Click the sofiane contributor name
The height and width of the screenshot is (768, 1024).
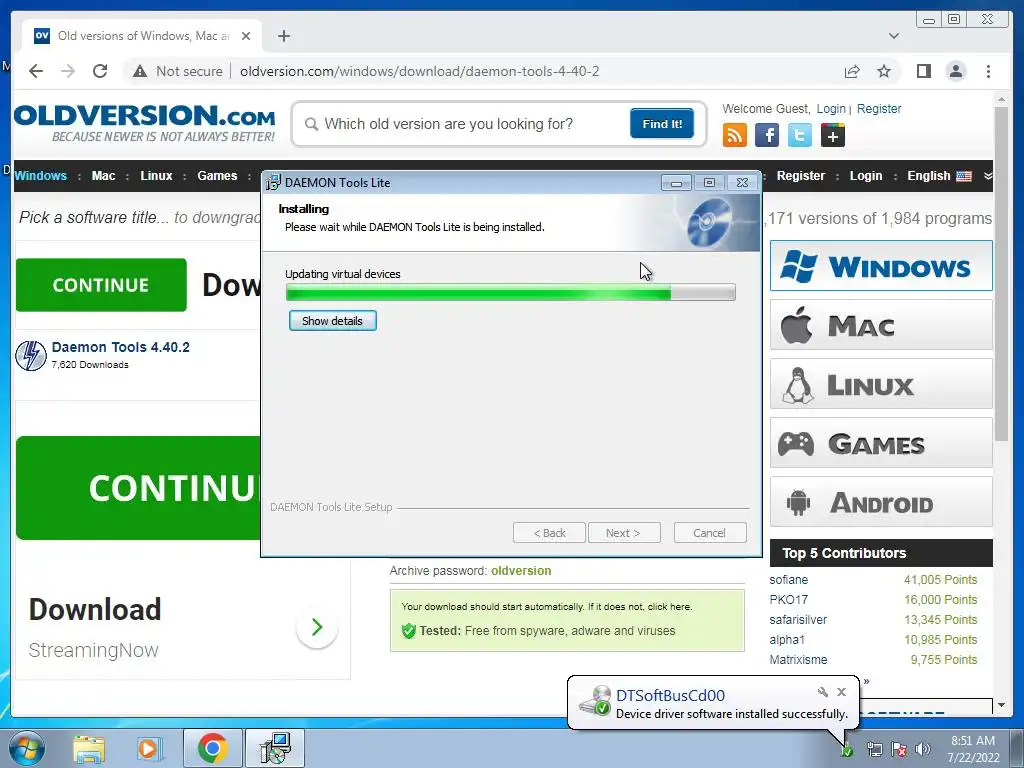[x=788, y=579]
